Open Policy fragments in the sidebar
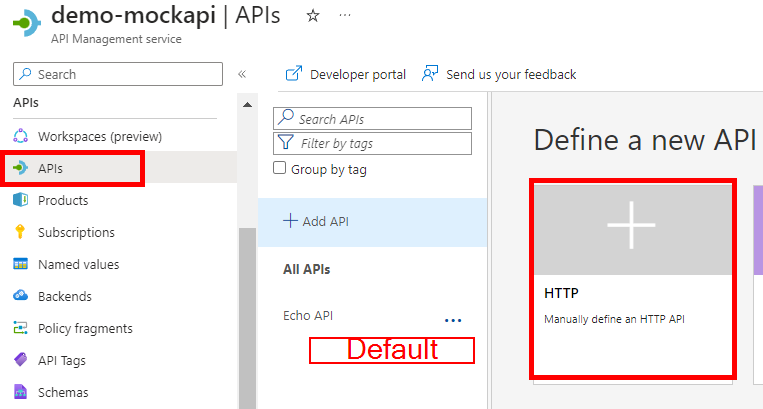 point(85,329)
